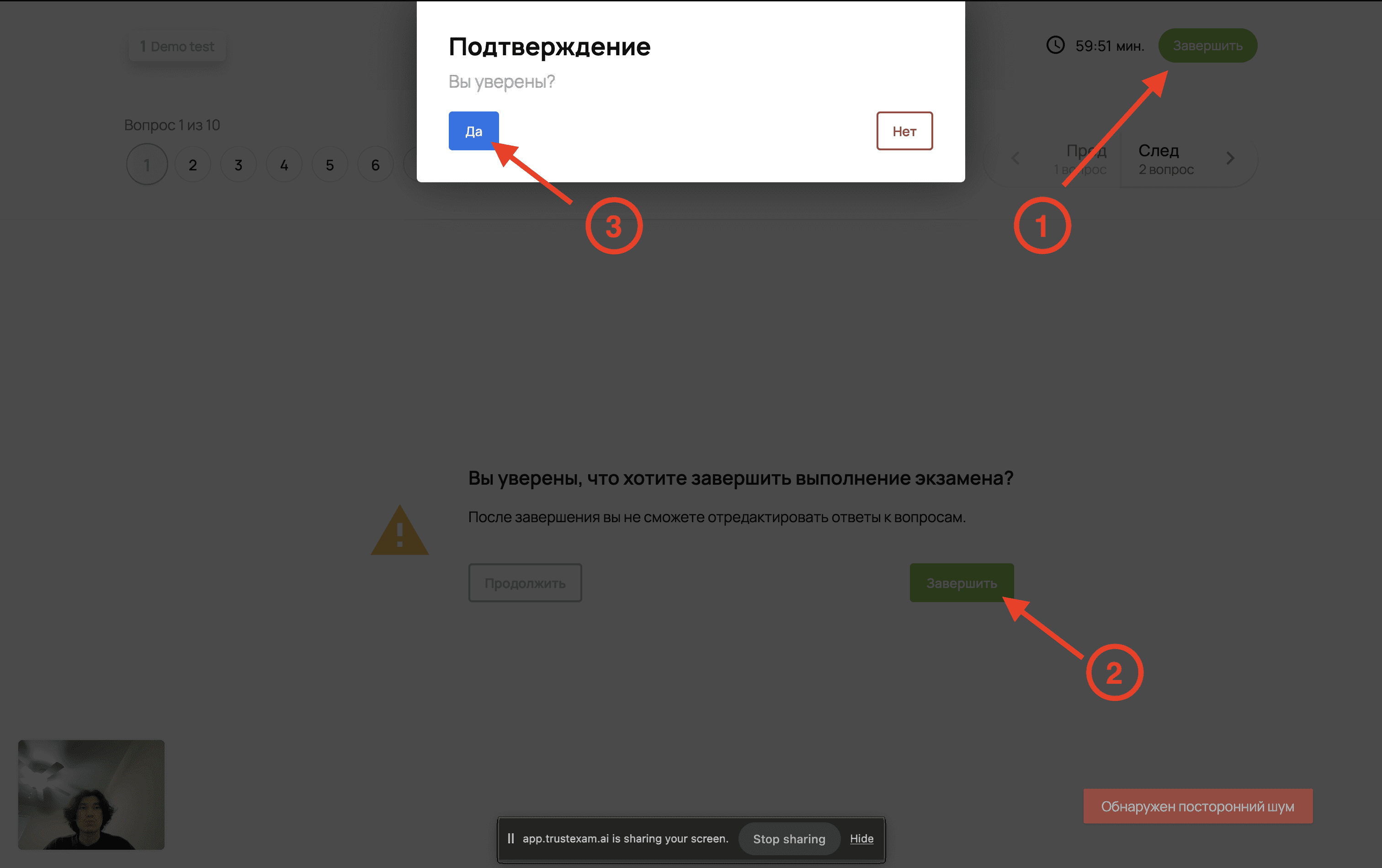Viewport: 1382px width, 868px height.
Task: Dismiss the Обнаружен посторонний шум alert
Action: click(x=1198, y=806)
